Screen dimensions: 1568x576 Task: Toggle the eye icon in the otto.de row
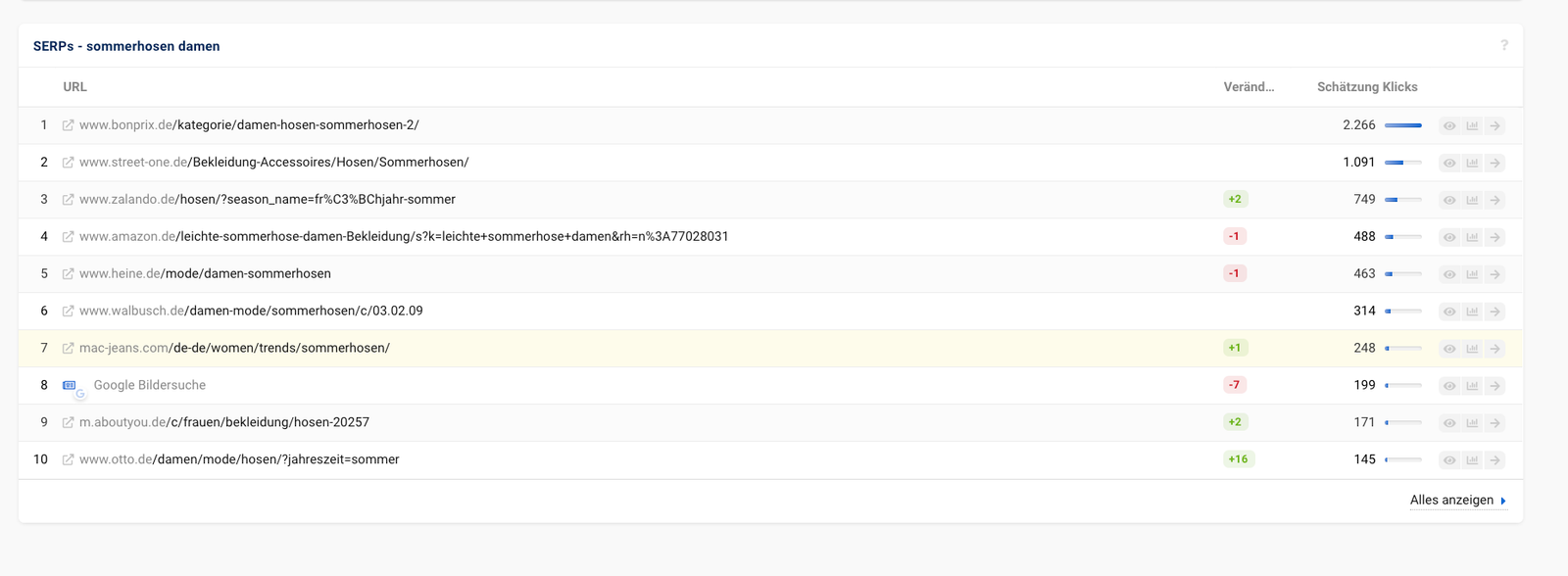1449,459
